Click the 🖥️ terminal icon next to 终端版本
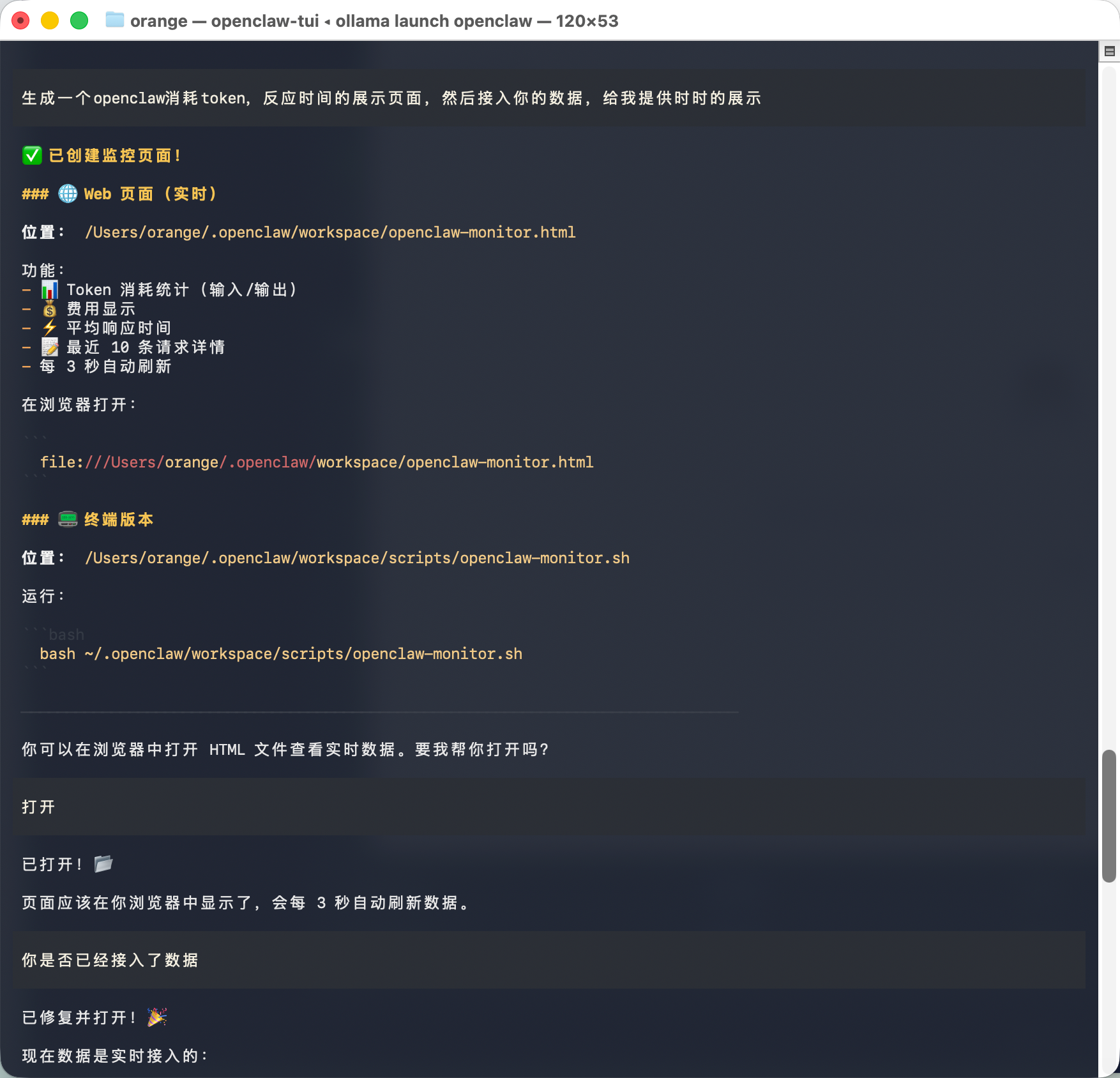 (x=68, y=519)
